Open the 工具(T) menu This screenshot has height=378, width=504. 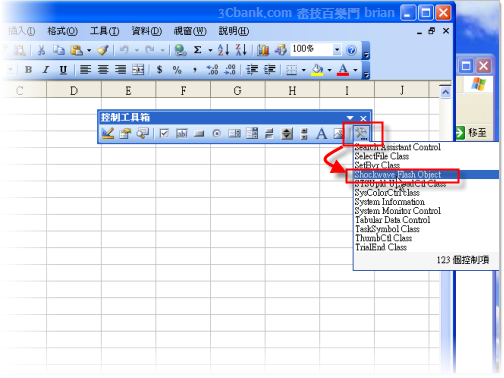pyautogui.click(x=104, y=31)
